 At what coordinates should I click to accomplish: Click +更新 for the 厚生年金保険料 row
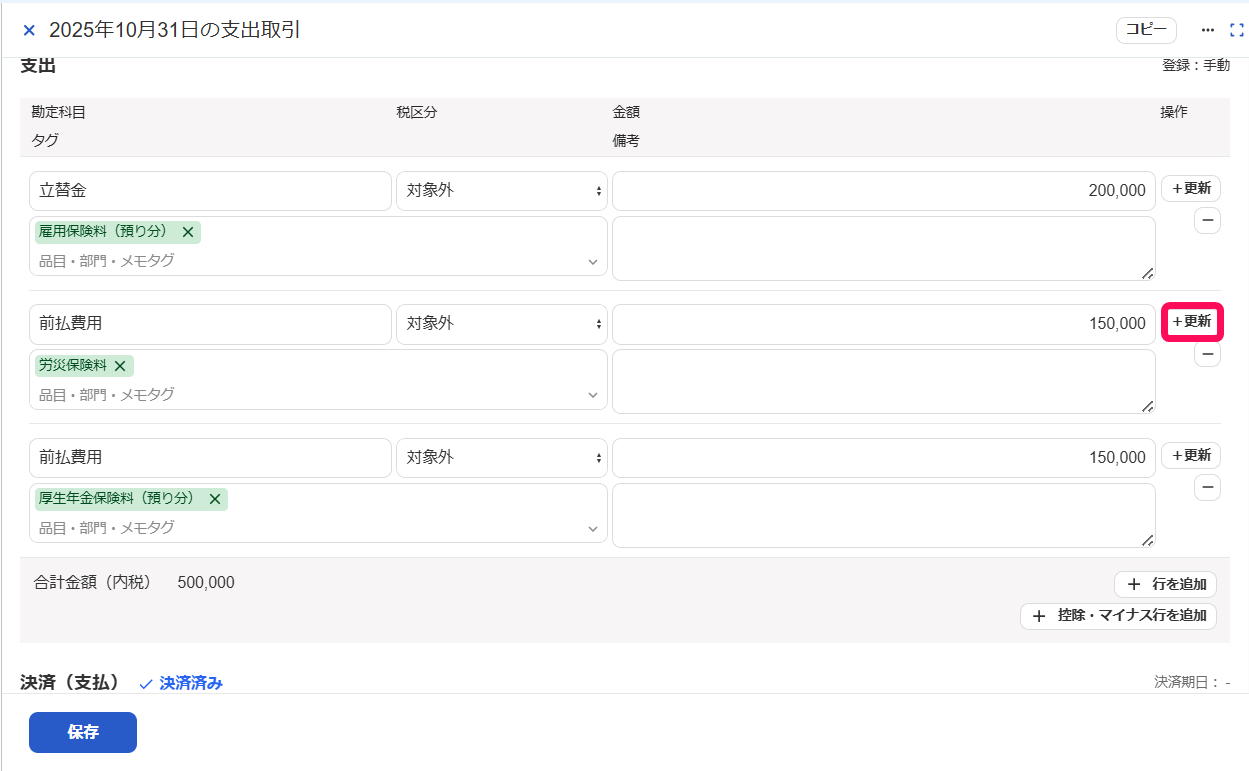[1191, 455]
